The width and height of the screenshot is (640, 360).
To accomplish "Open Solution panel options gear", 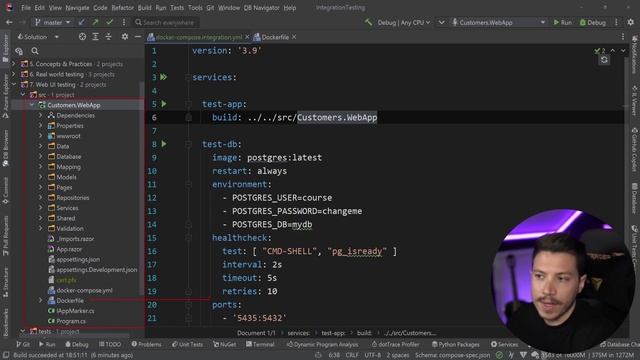I will point(124,37).
